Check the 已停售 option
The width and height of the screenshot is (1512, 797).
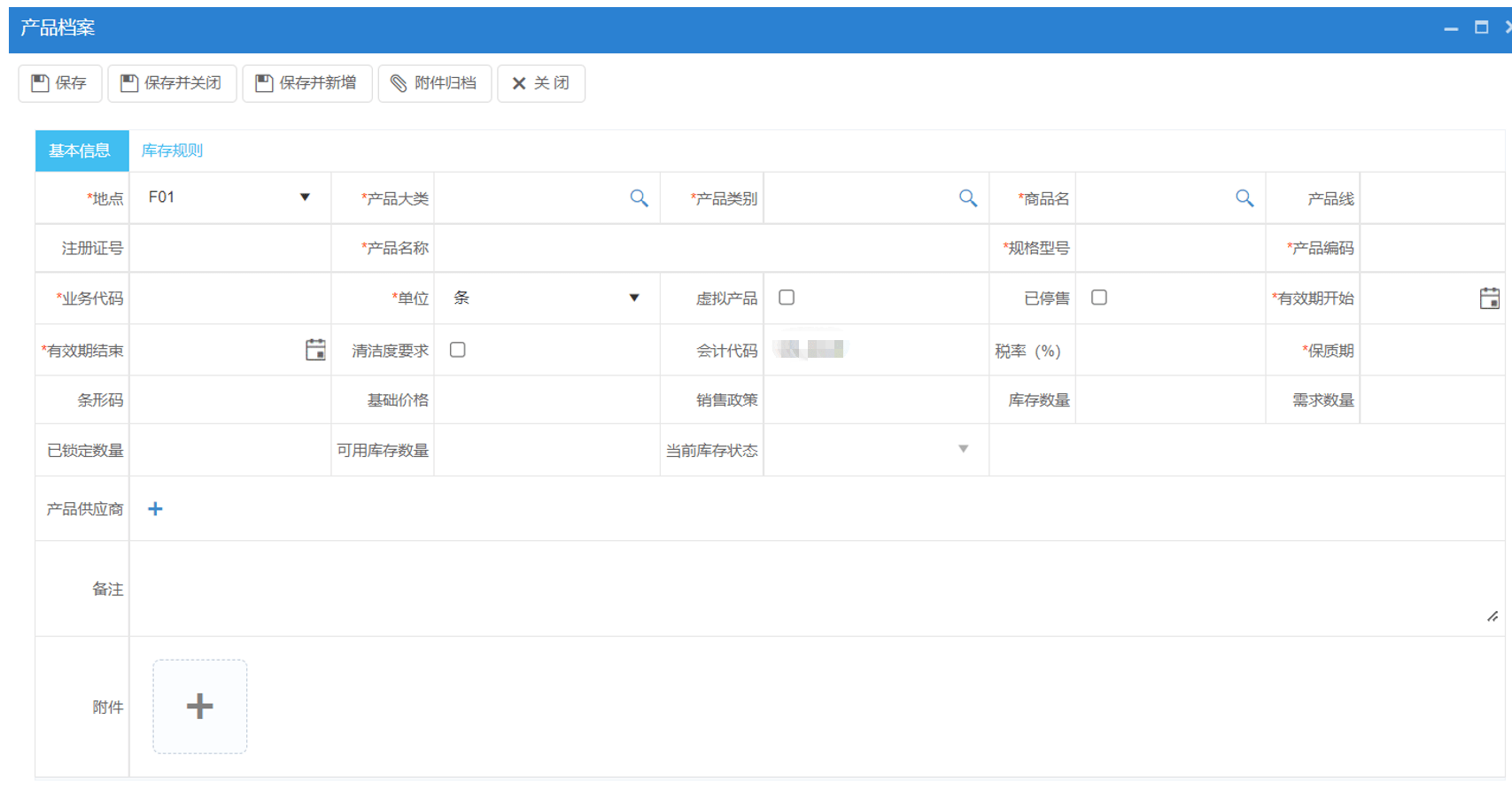click(1098, 298)
